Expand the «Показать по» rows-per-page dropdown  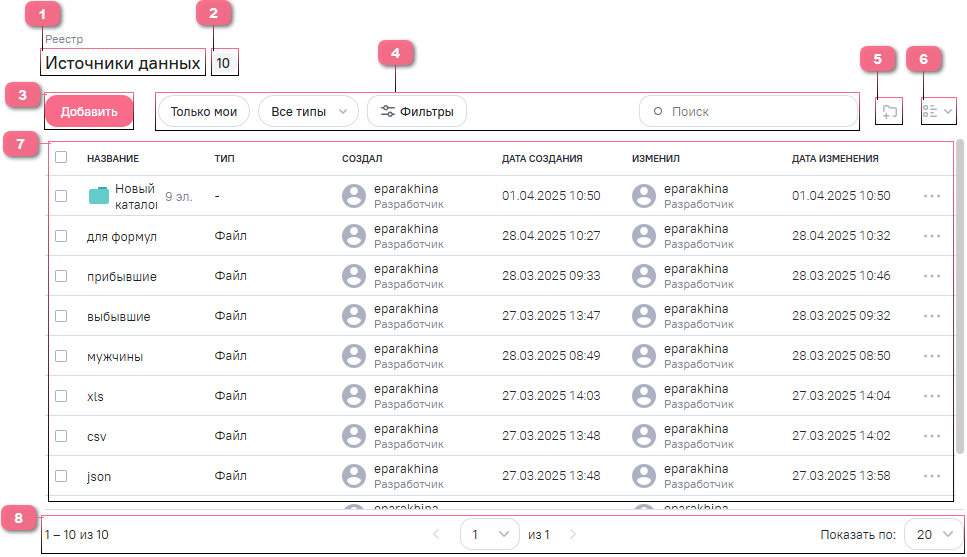(933, 535)
